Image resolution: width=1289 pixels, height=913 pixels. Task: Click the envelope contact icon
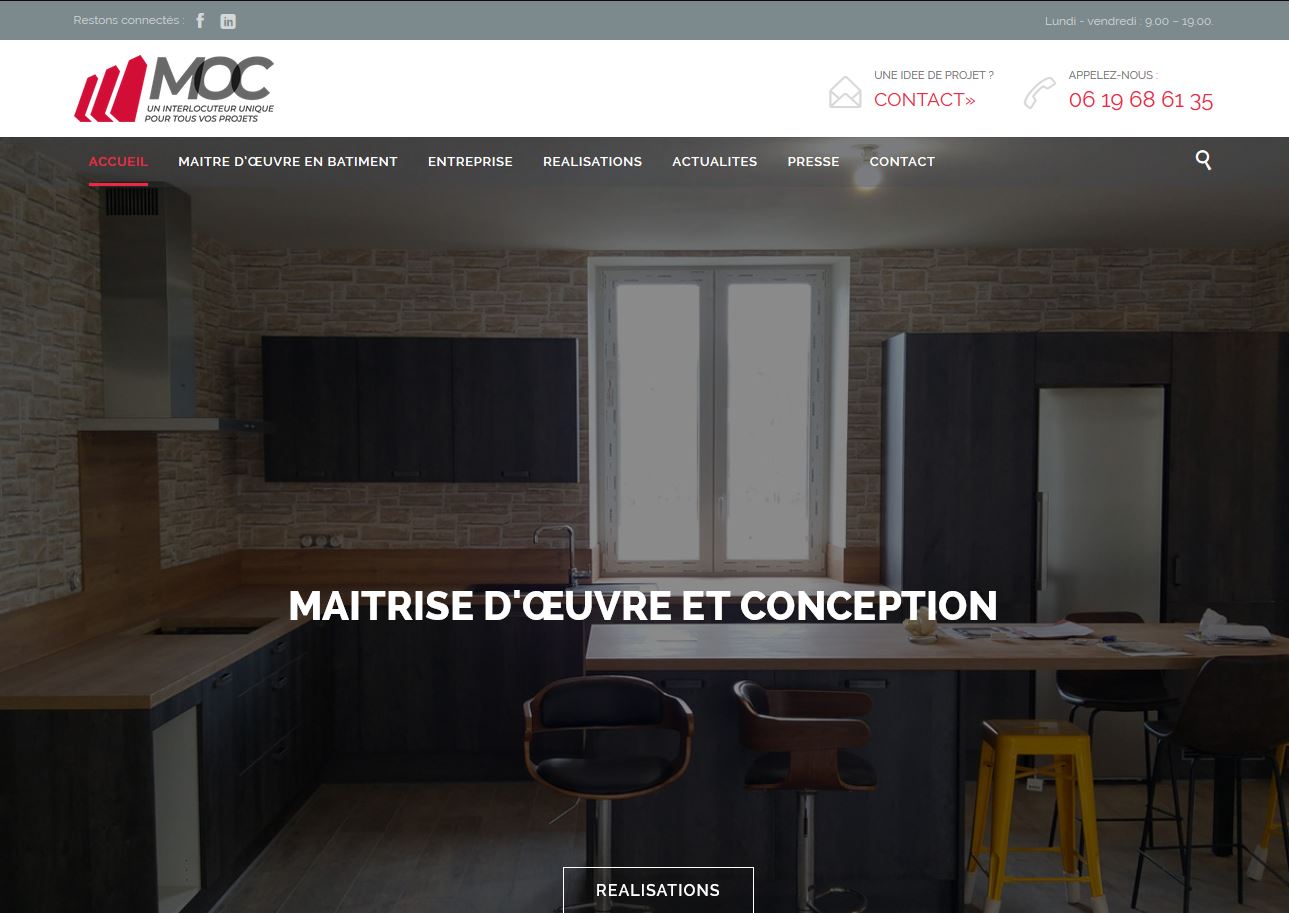coord(845,92)
